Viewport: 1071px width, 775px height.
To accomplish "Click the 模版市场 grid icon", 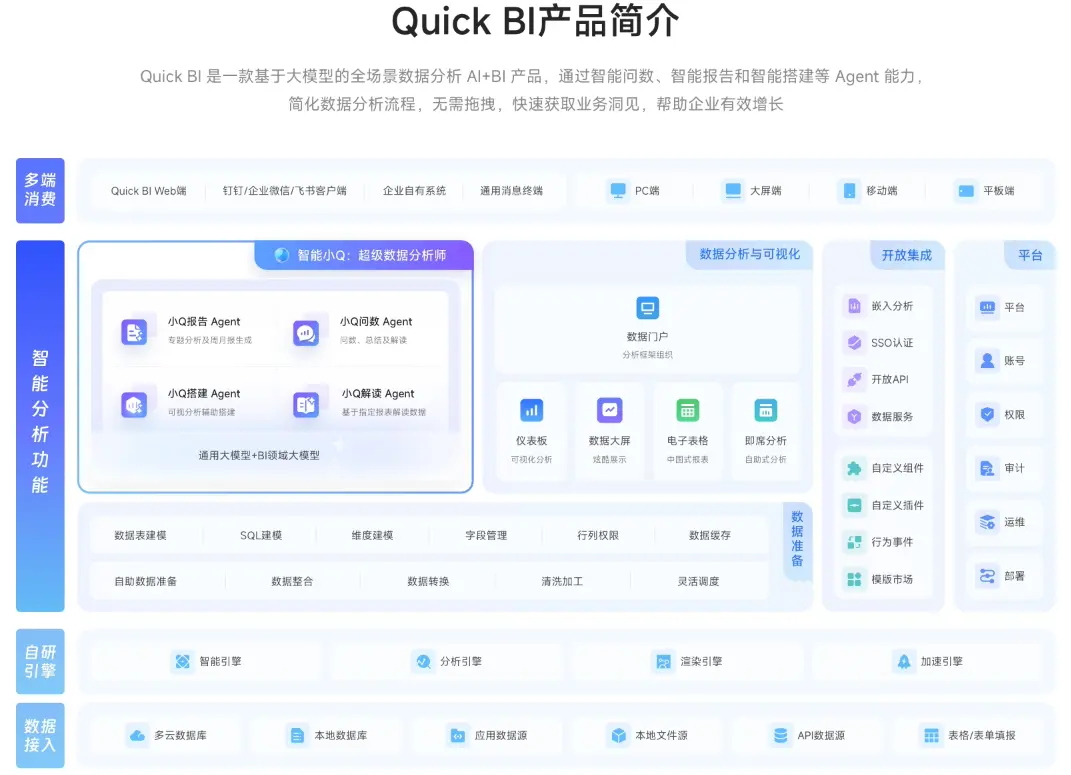I will click(x=854, y=579).
